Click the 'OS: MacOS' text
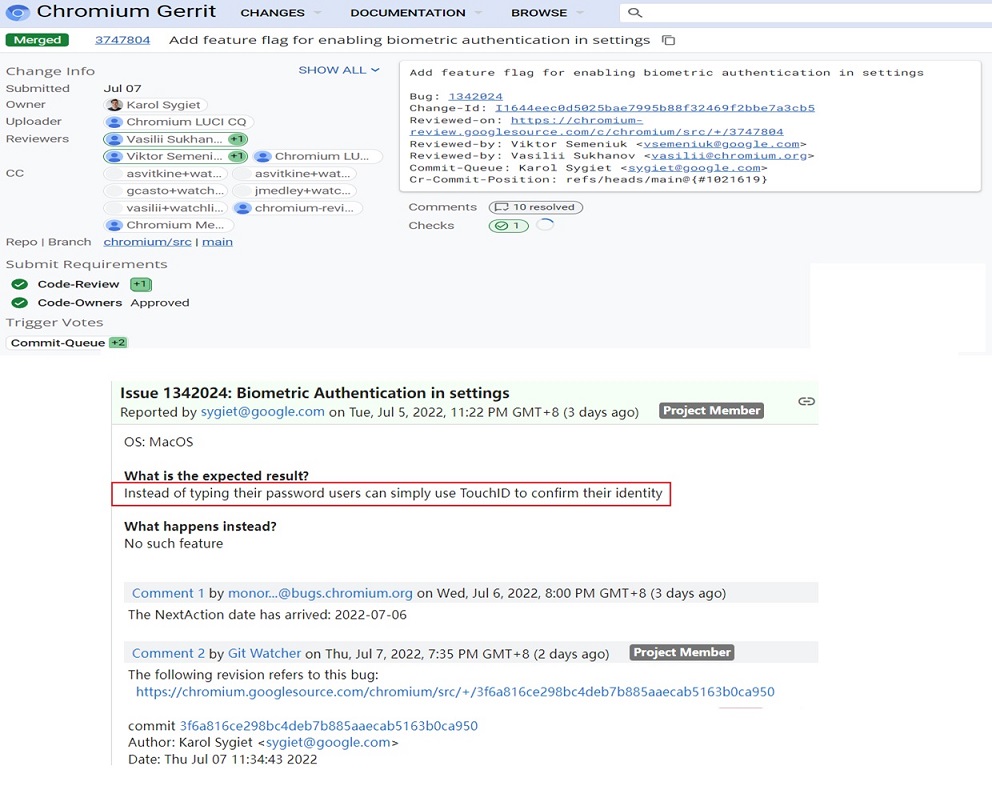The height and width of the screenshot is (810, 992). click(x=159, y=442)
